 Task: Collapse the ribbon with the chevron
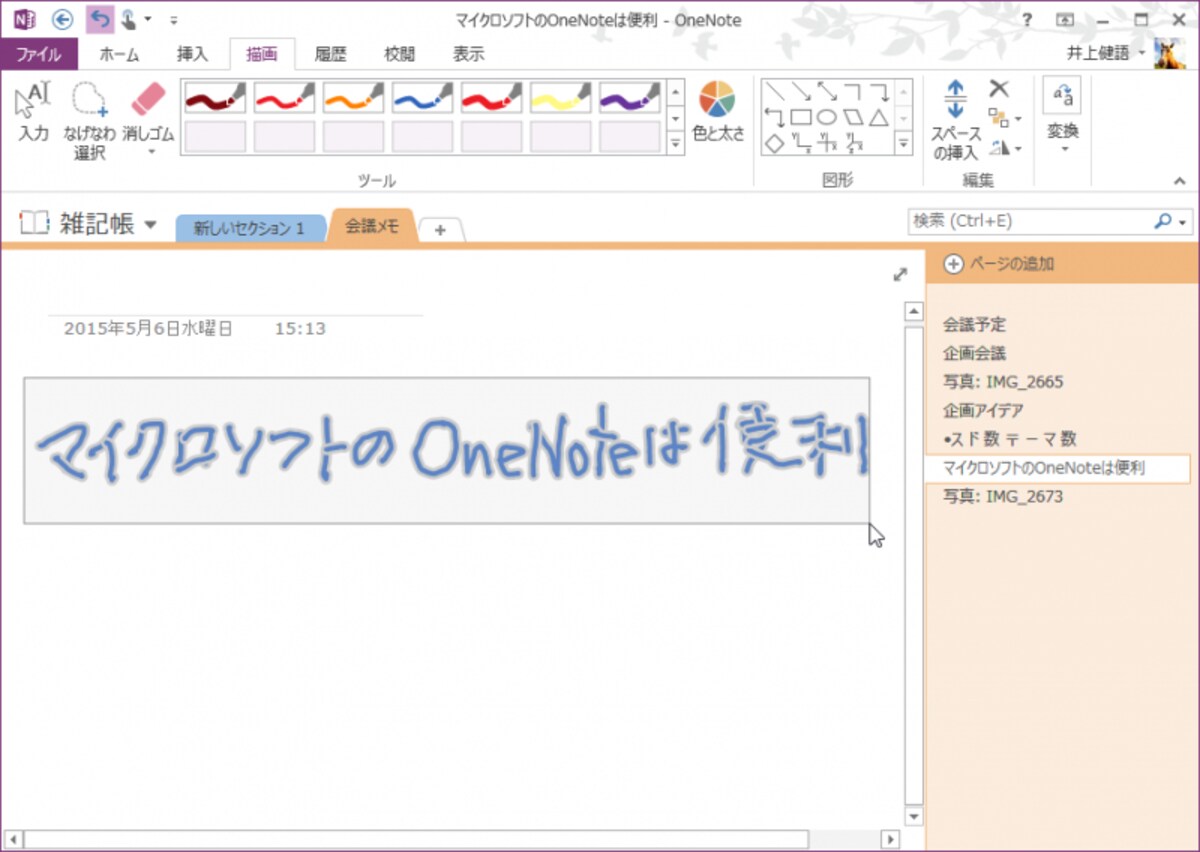click(x=1178, y=180)
